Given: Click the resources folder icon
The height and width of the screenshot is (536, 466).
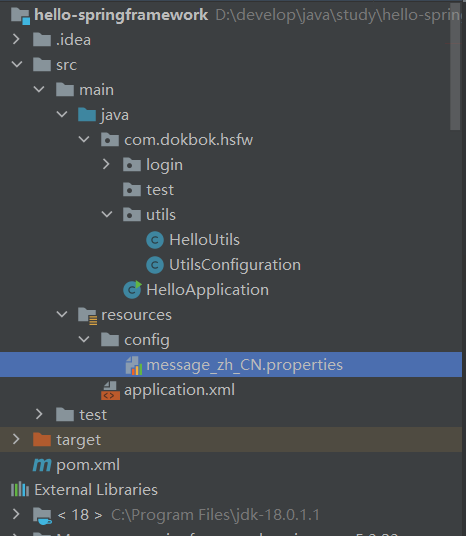Looking at the screenshot, I should click(x=88, y=316).
